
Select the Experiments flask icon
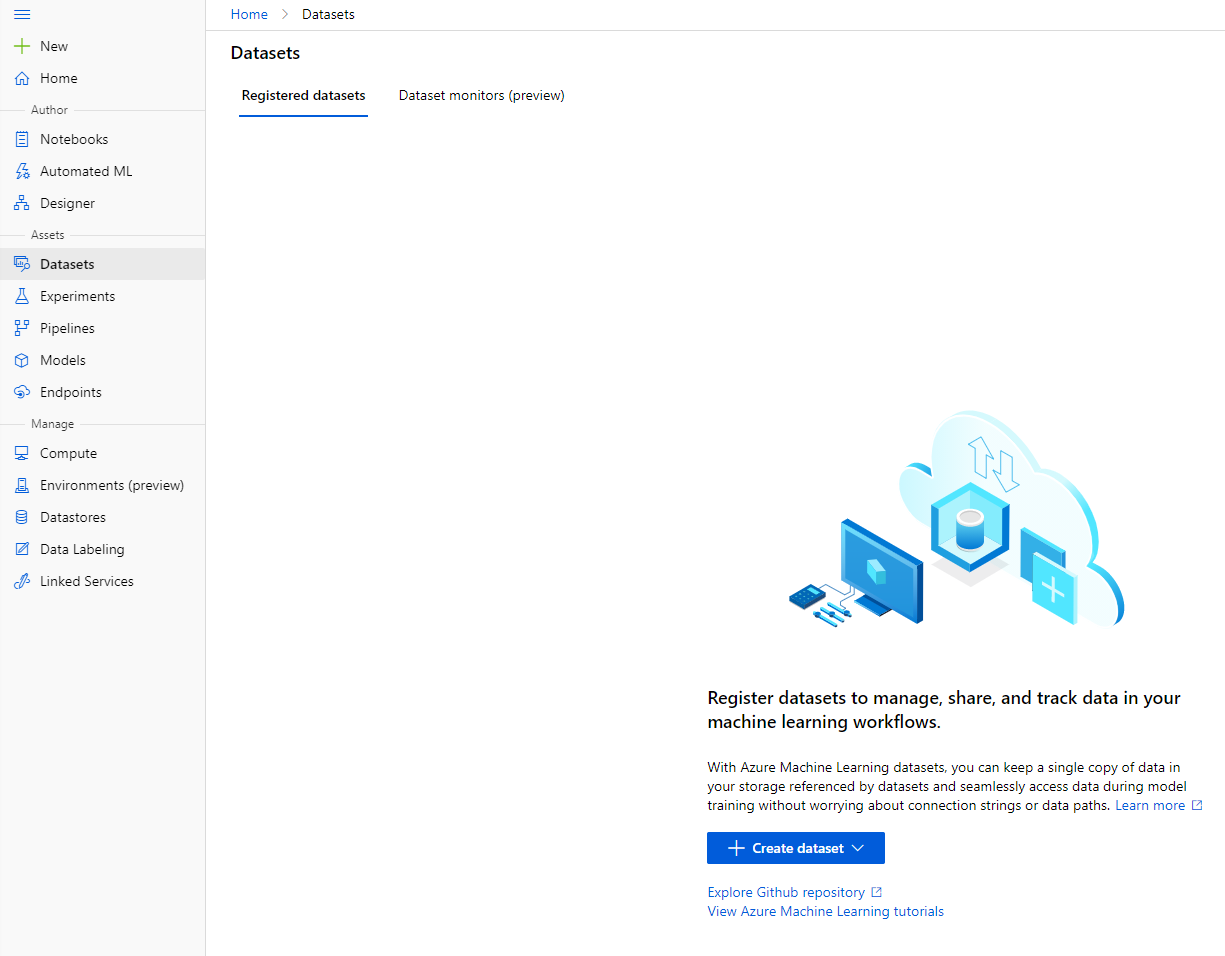point(22,296)
